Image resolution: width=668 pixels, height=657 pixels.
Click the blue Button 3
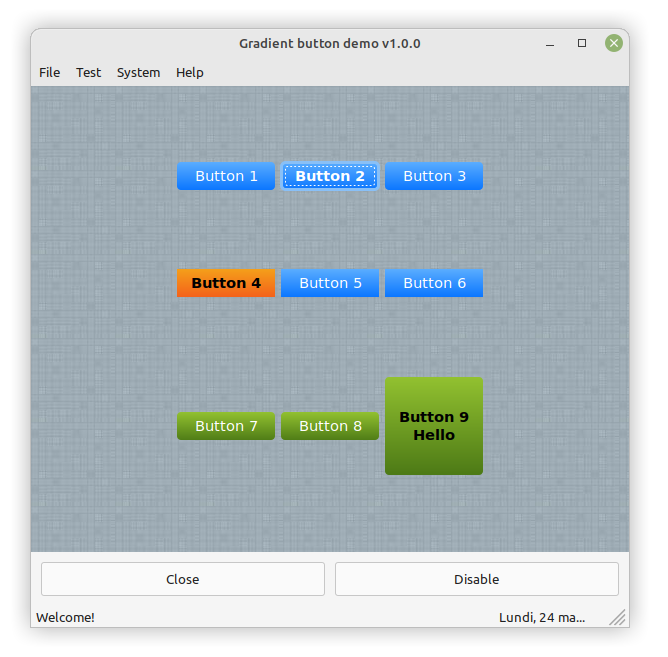click(434, 176)
